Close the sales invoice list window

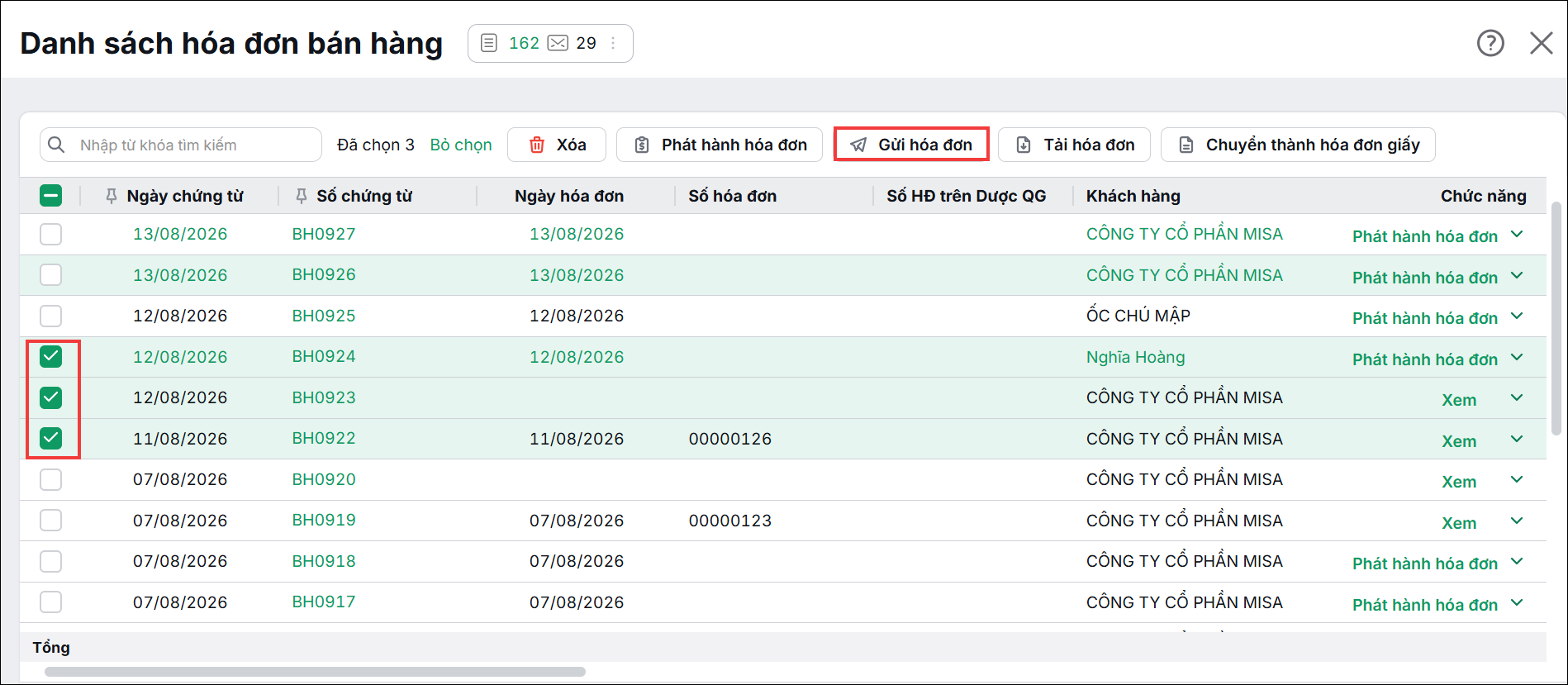pyautogui.click(x=1541, y=43)
